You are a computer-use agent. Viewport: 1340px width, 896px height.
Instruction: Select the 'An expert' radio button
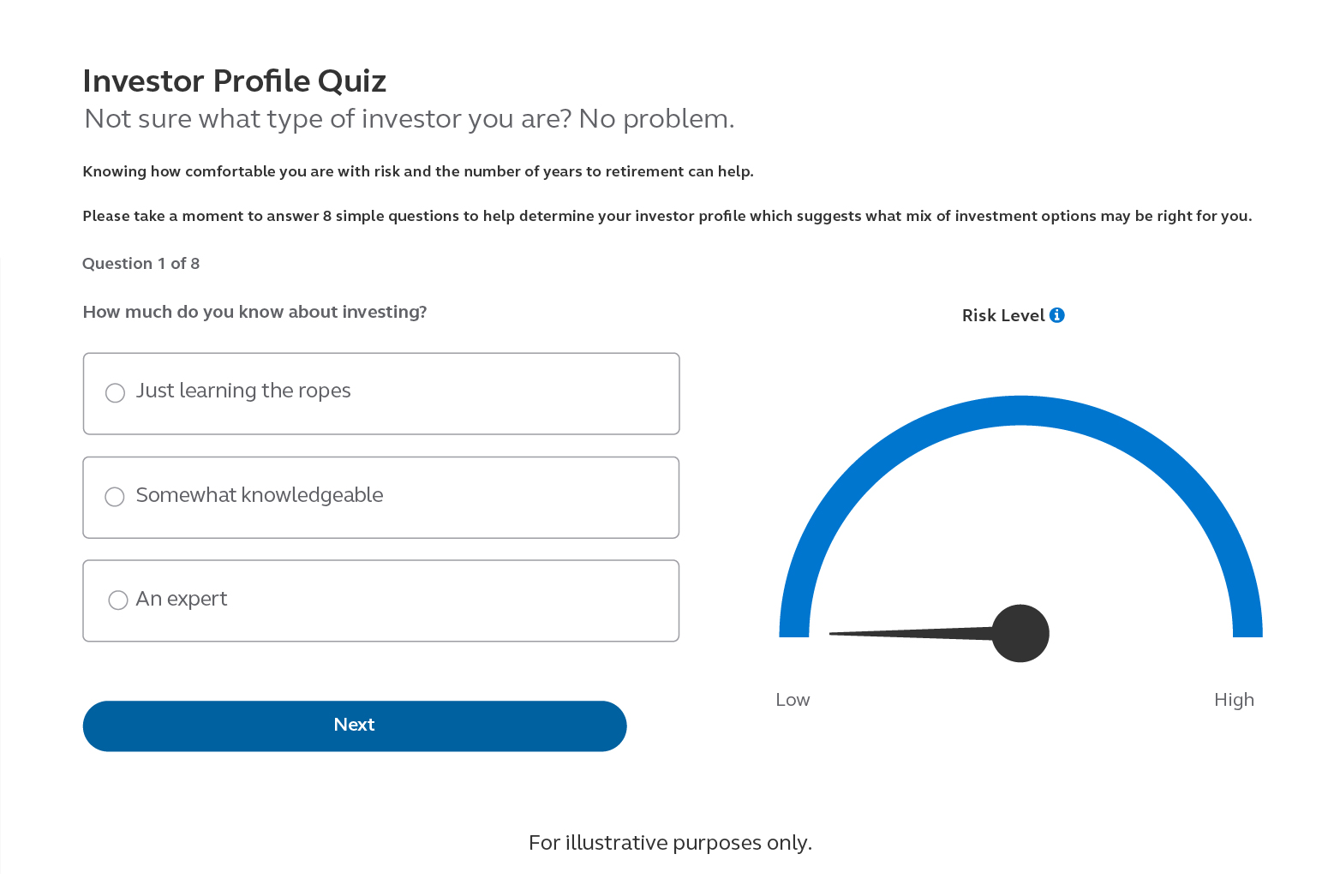117,600
